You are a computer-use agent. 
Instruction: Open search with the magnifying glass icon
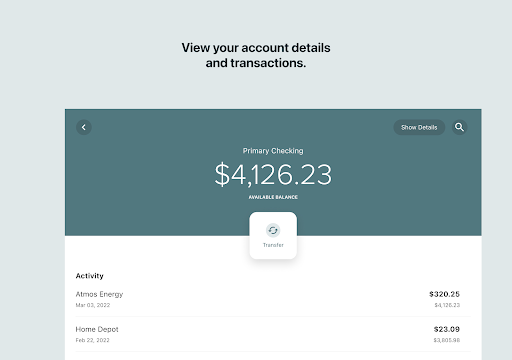point(459,127)
